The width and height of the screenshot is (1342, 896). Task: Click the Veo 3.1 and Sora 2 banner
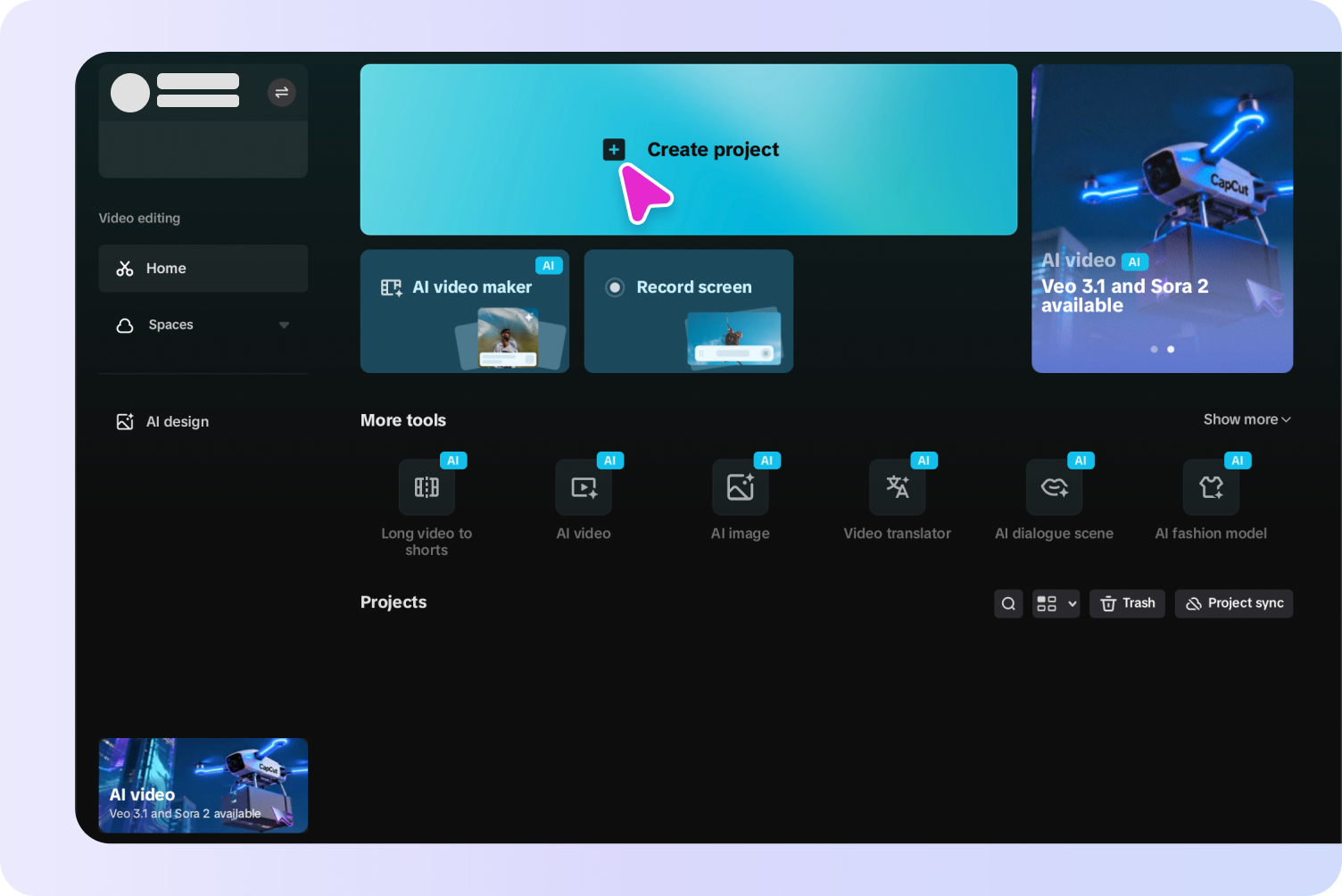coord(1162,218)
